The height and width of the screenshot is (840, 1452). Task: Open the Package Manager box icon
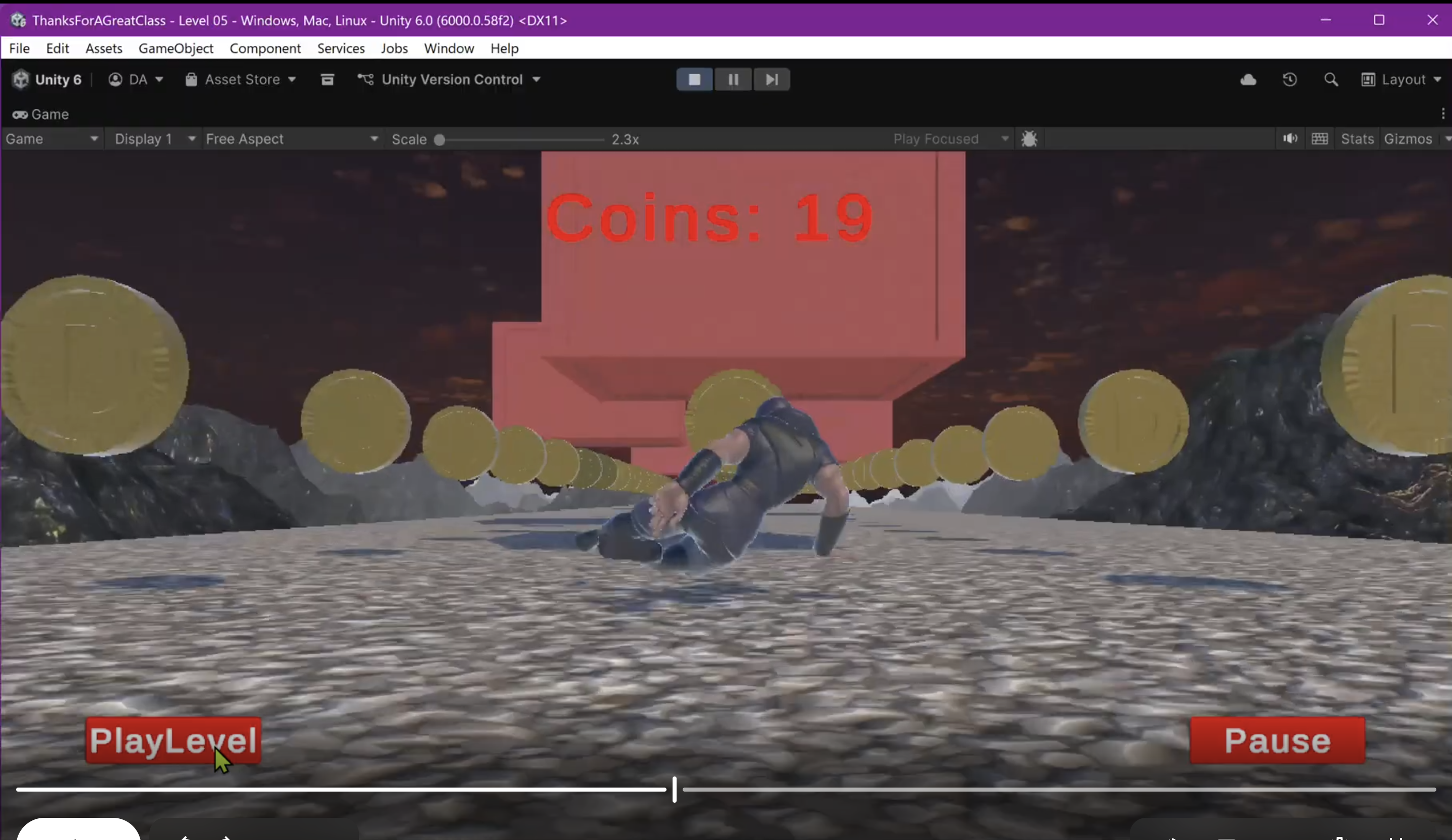(x=327, y=80)
